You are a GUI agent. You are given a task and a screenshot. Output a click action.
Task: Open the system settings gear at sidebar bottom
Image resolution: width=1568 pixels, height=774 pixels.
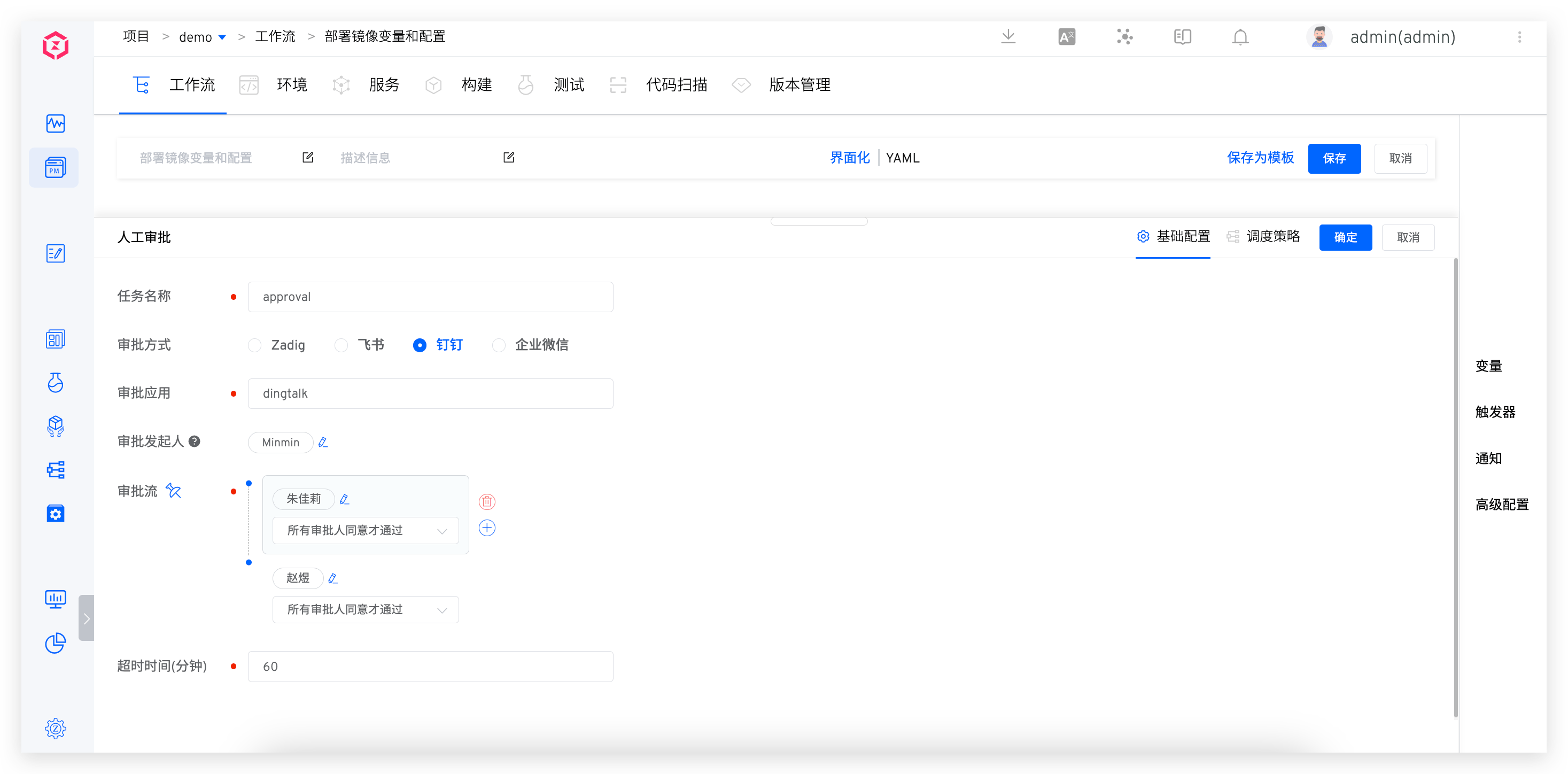[55, 729]
